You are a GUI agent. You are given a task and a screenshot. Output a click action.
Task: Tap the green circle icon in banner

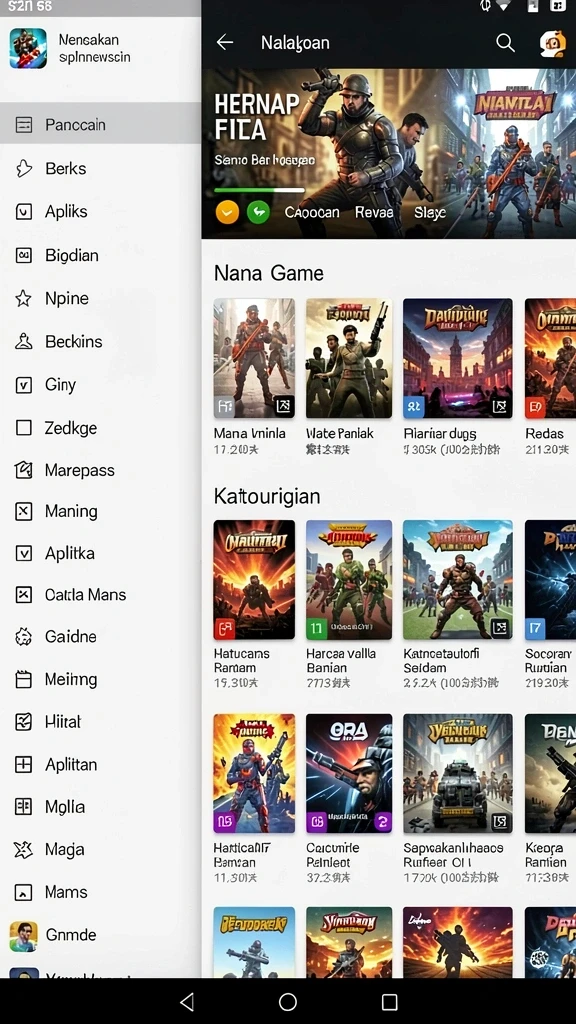[259, 212]
